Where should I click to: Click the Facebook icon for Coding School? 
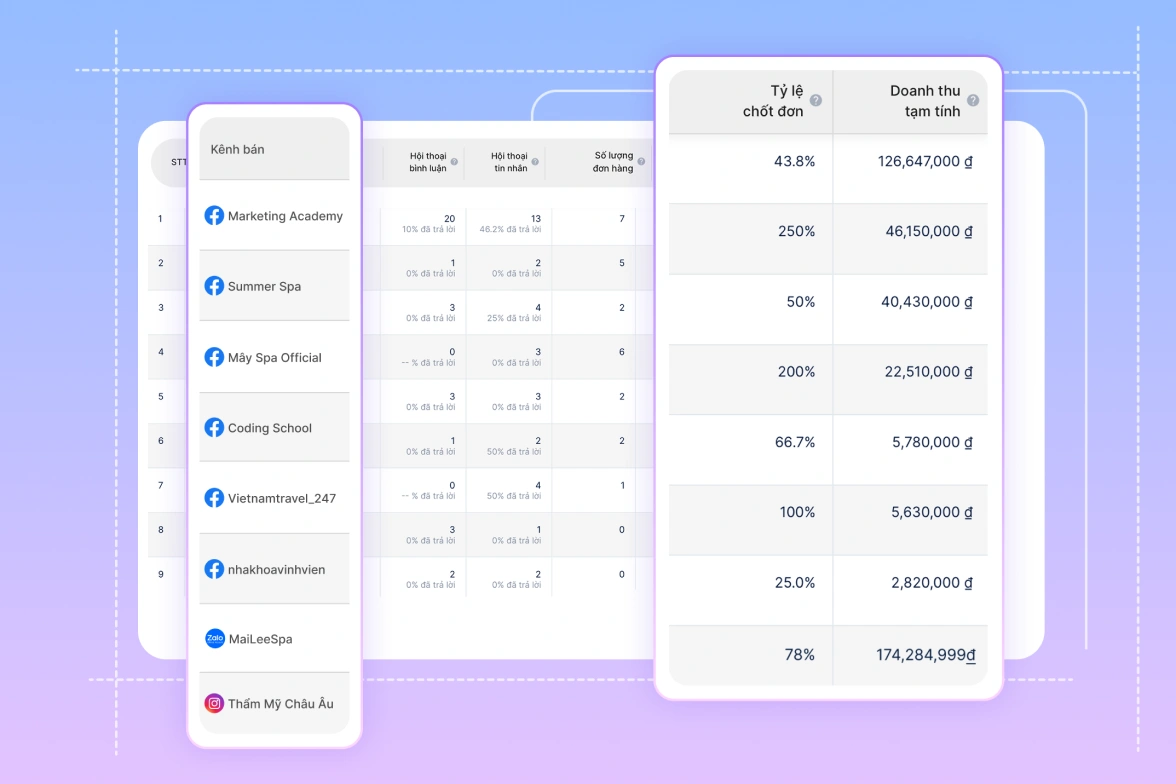(214, 428)
